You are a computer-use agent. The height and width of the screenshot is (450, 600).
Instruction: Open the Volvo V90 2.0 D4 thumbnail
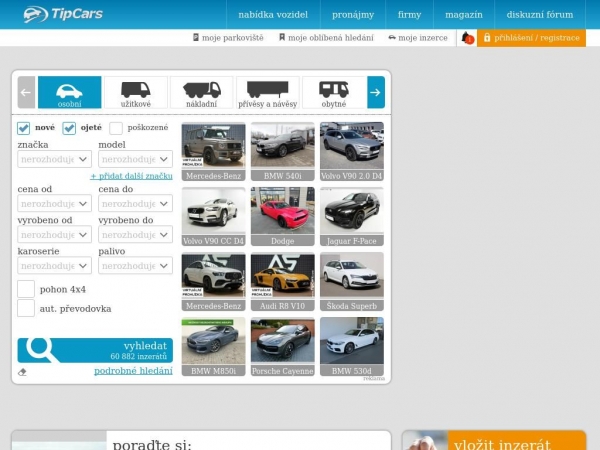point(352,152)
